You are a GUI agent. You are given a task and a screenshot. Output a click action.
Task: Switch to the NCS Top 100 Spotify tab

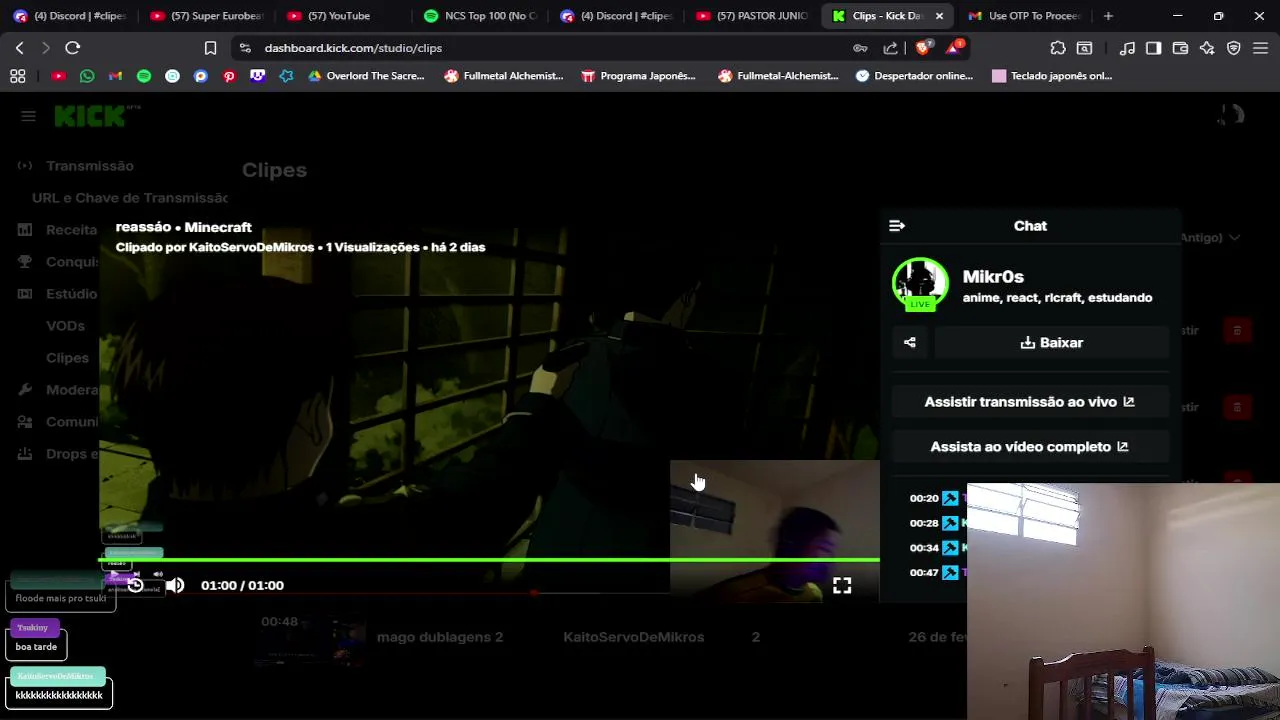click(x=481, y=16)
